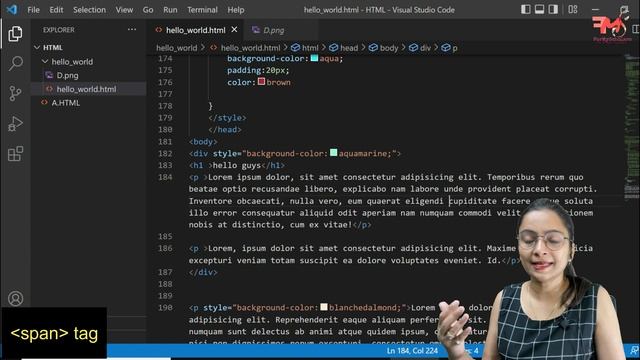Click the </head> closing tag text

click(x=225, y=130)
